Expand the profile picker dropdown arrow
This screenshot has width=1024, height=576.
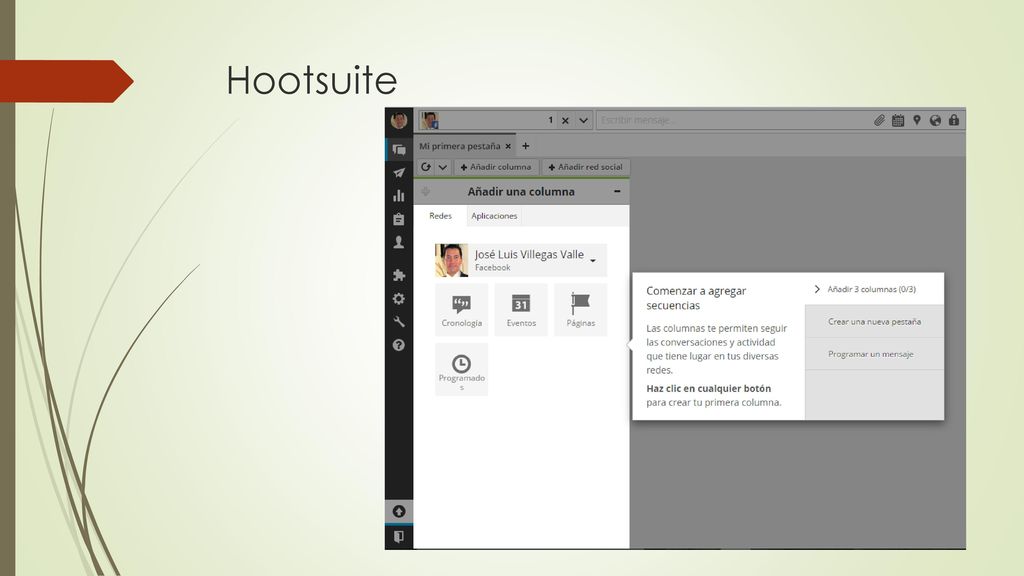pyautogui.click(x=583, y=120)
